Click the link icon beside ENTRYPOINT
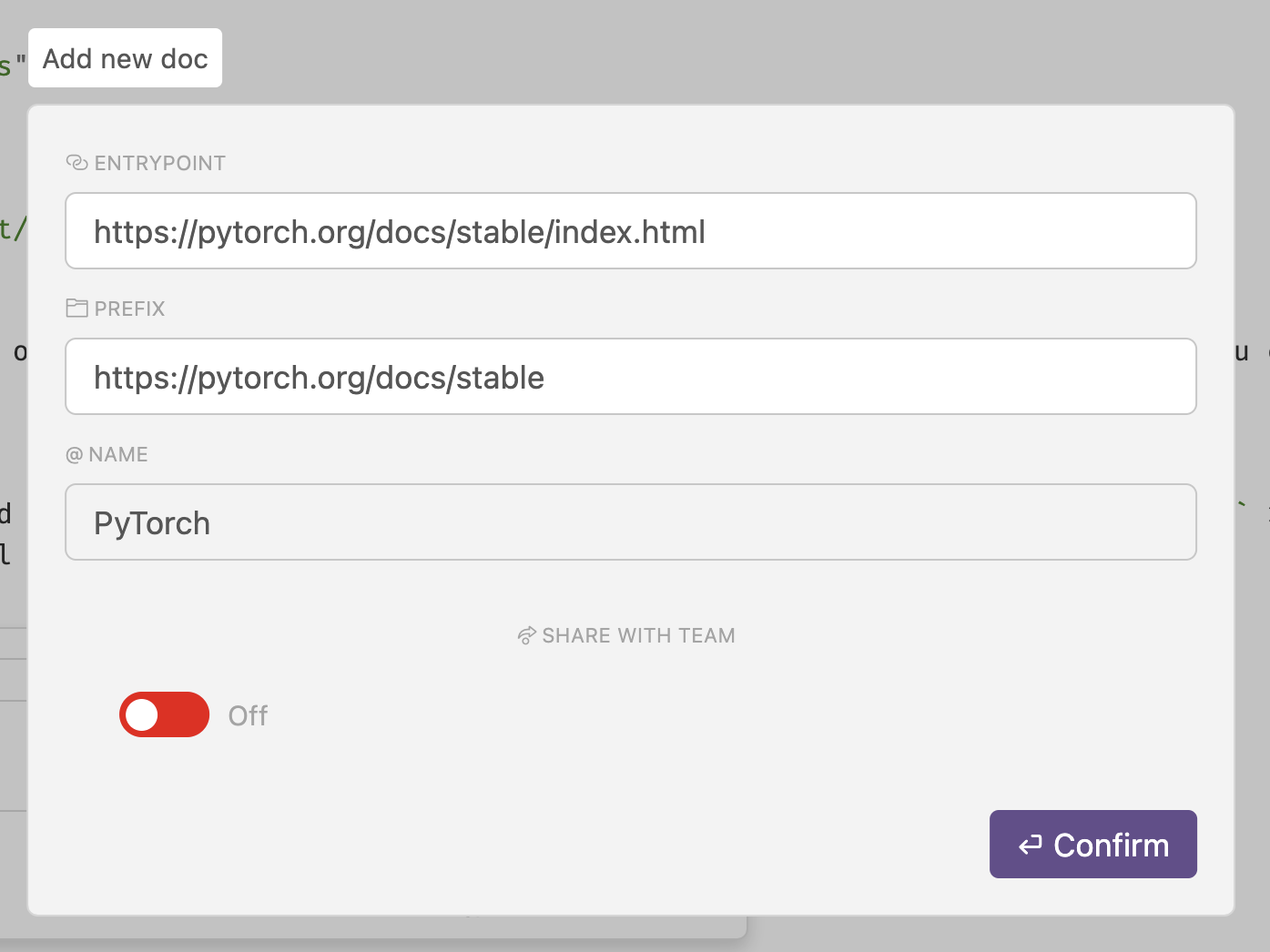This screenshot has width=1270, height=952. tap(76, 163)
